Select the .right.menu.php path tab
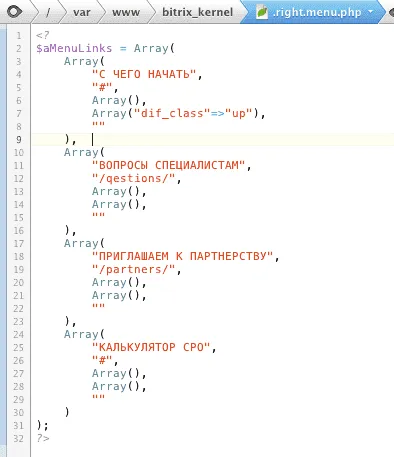Screen dimensions: 394x457 click(x=312, y=12)
